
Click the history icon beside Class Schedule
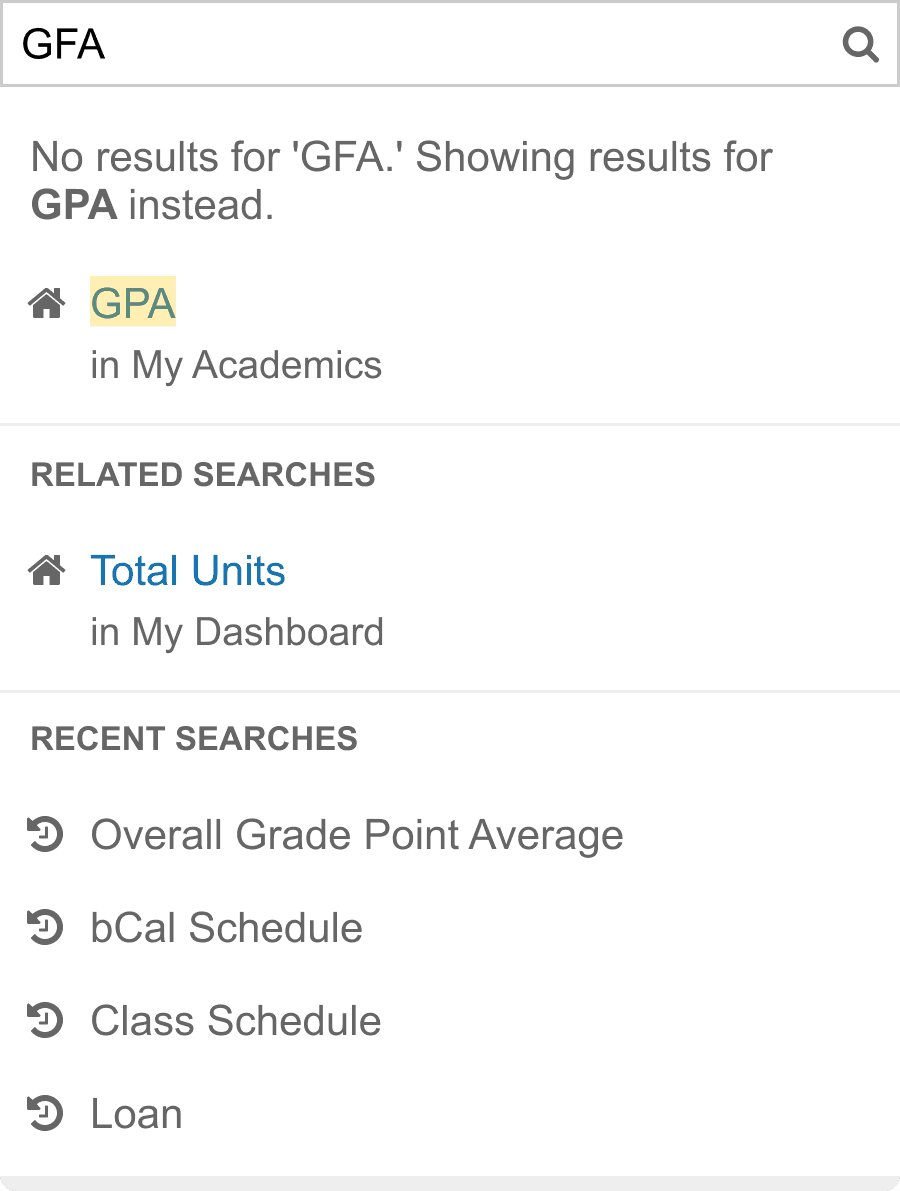pyautogui.click(x=46, y=1021)
